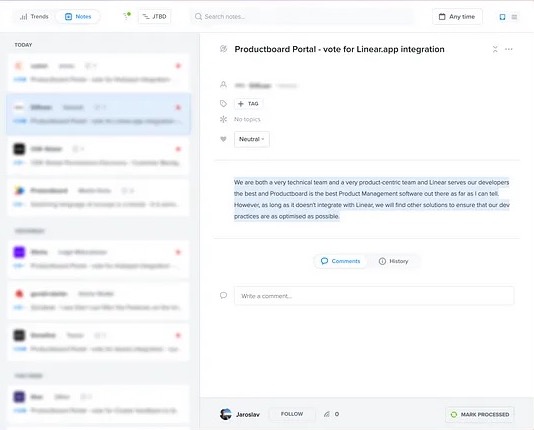The width and height of the screenshot is (534, 430).
Task: Collapse the note detail panel icon
Action: (x=495, y=49)
